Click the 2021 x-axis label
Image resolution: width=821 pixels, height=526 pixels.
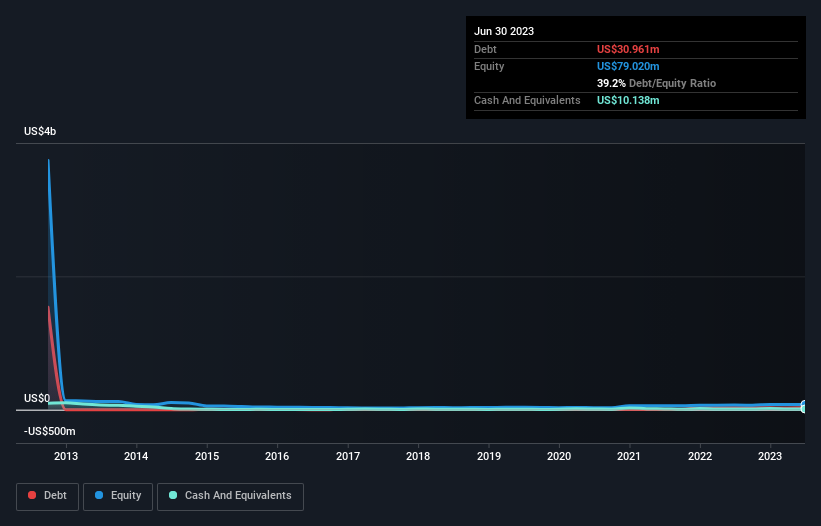coord(629,456)
